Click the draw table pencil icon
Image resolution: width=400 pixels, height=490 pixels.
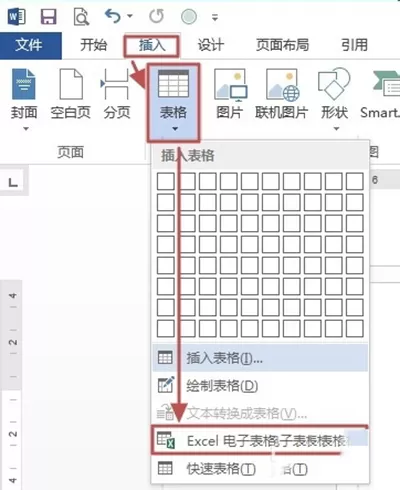pos(166,385)
